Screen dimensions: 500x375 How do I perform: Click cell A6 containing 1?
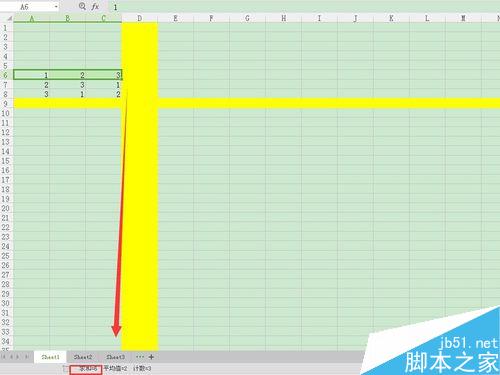(x=32, y=75)
